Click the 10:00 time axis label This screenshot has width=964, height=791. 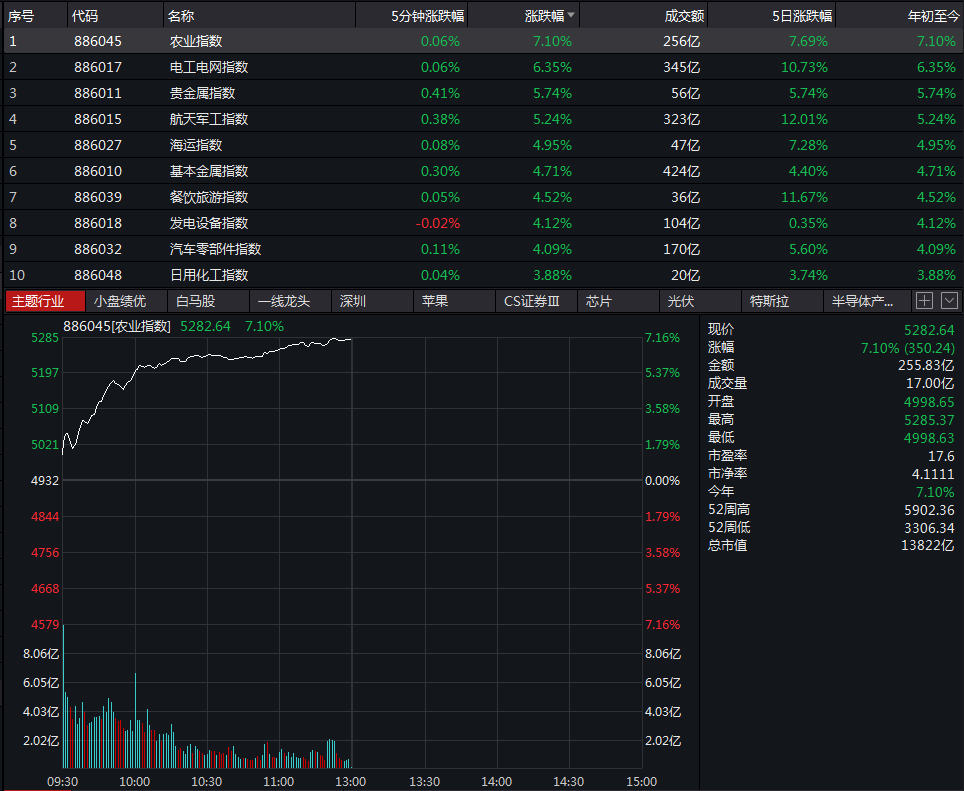click(x=135, y=782)
